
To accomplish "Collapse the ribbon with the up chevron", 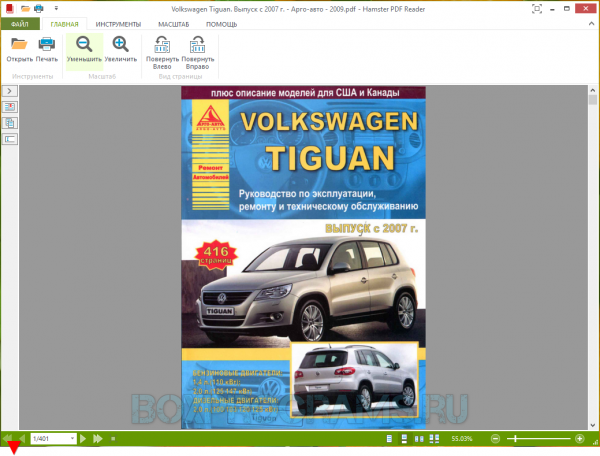I will pyautogui.click(x=591, y=24).
